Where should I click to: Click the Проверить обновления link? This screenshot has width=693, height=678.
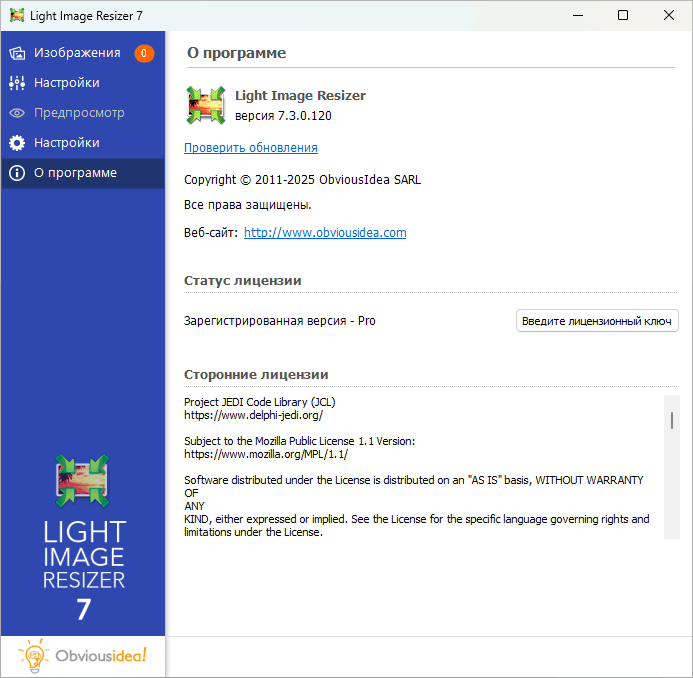coord(251,148)
